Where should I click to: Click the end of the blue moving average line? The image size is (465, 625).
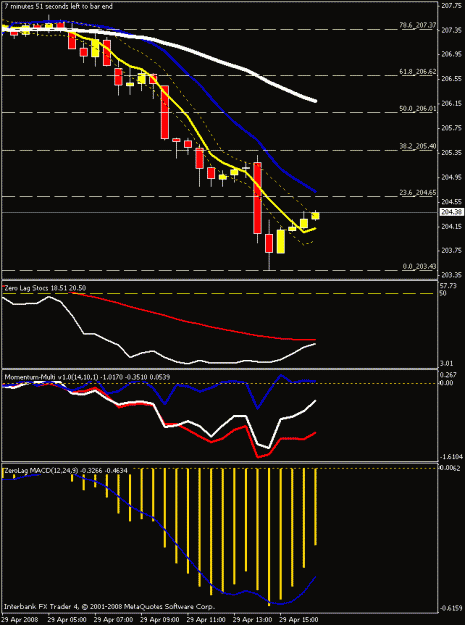315,192
